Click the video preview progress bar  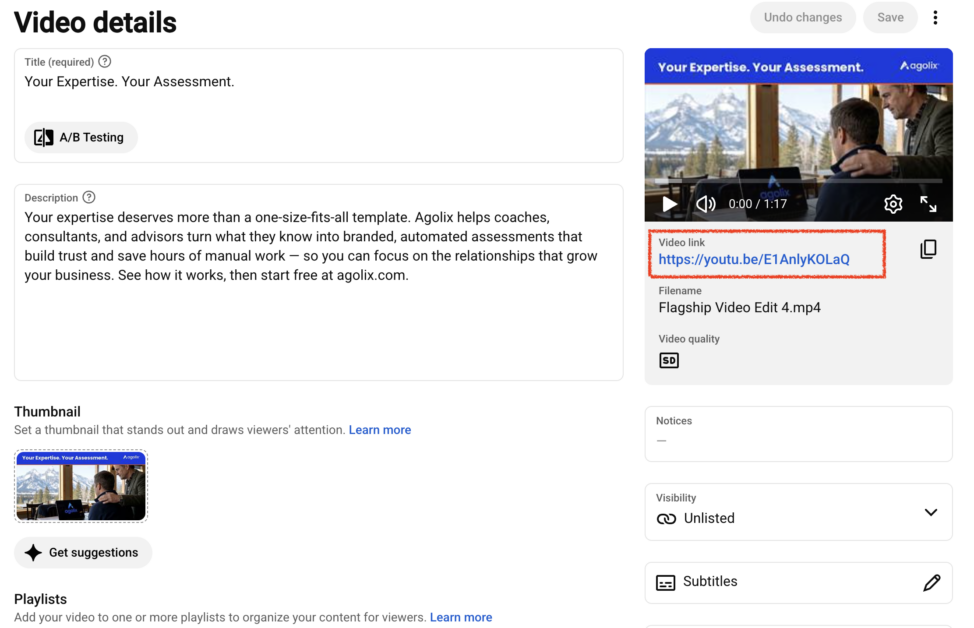pos(798,181)
